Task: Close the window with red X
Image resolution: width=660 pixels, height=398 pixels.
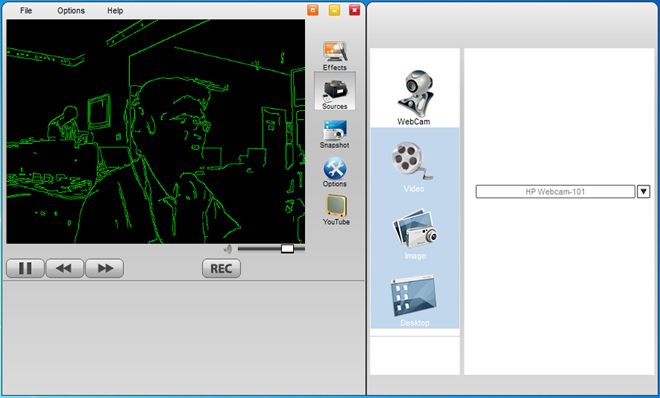Action: pyautogui.click(x=354, y=10)
